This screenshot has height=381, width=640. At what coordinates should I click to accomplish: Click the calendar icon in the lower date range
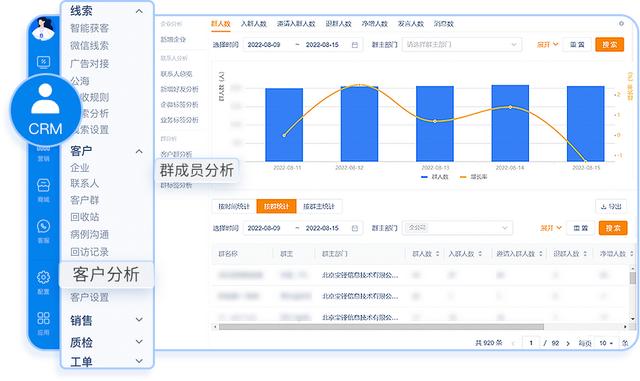pos(355,228)
